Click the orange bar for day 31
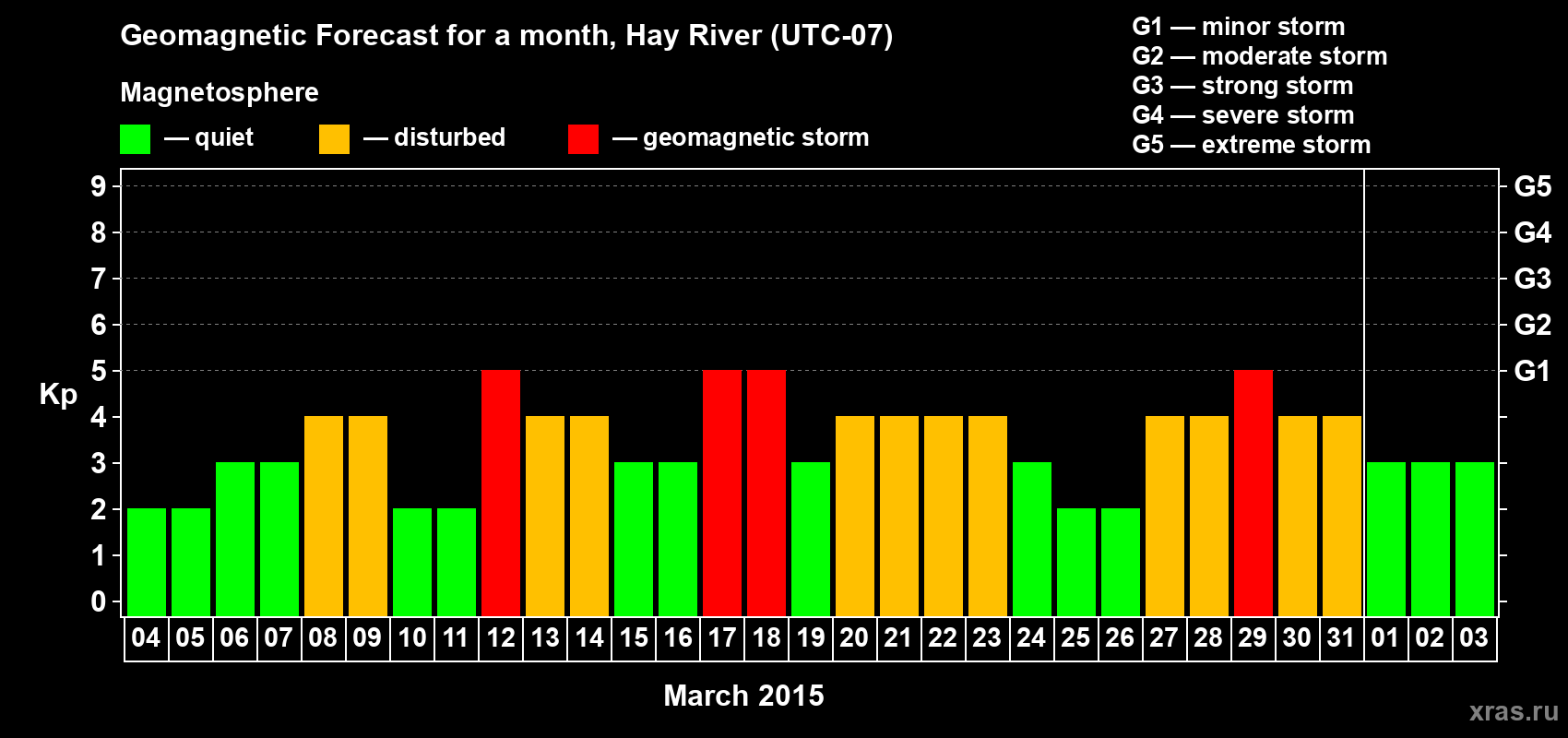 click(1342, 516)
